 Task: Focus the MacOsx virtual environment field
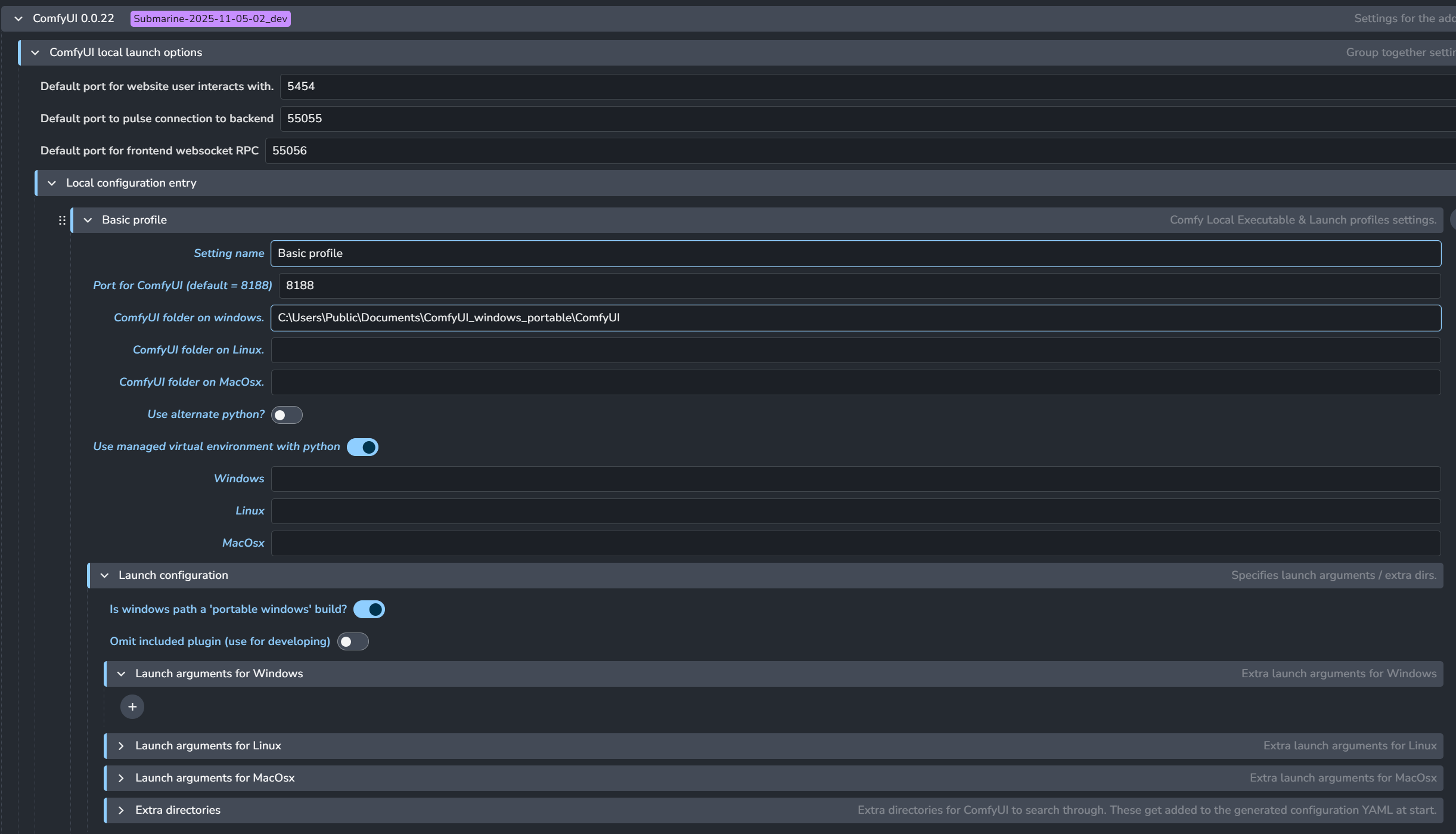coord(856,543)
